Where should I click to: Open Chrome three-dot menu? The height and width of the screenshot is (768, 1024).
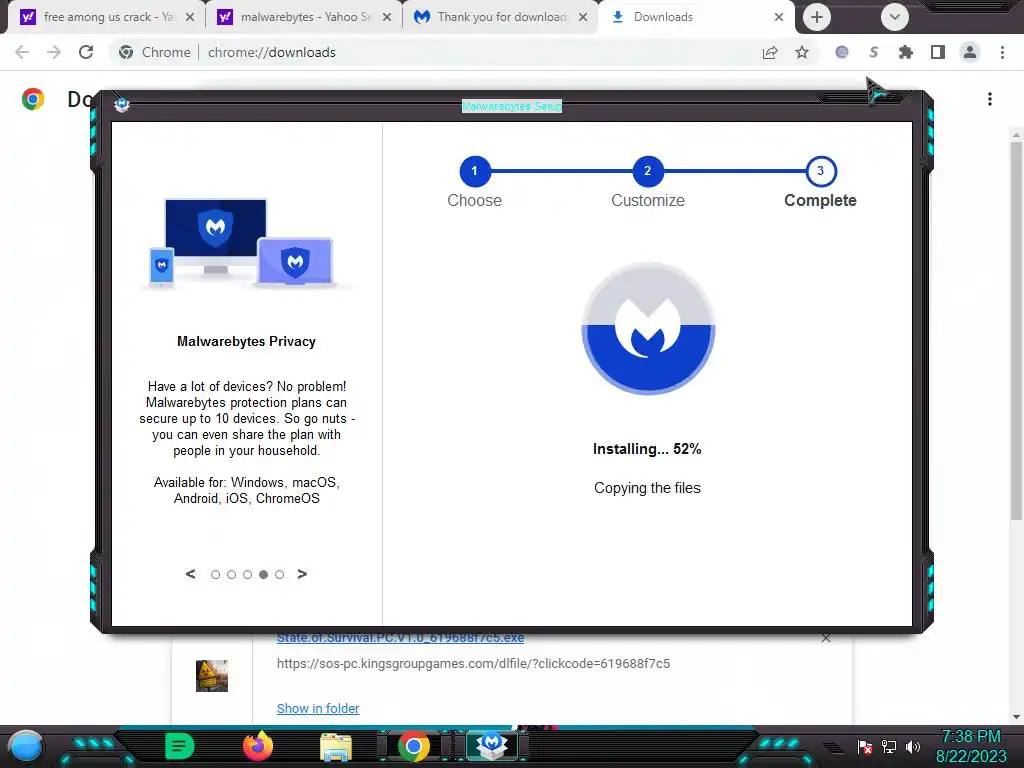coord(1002,52)
